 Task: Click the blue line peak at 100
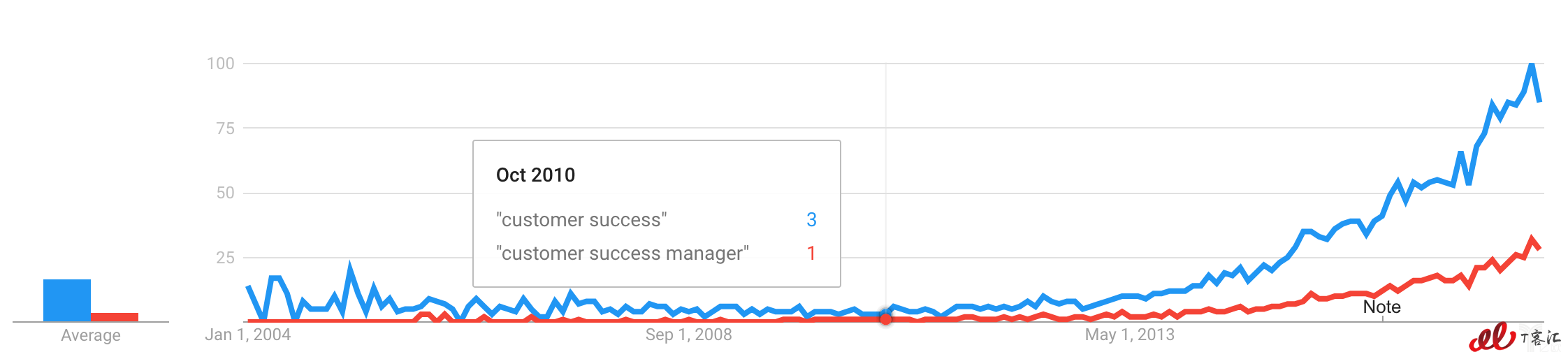coord(1531,65)
